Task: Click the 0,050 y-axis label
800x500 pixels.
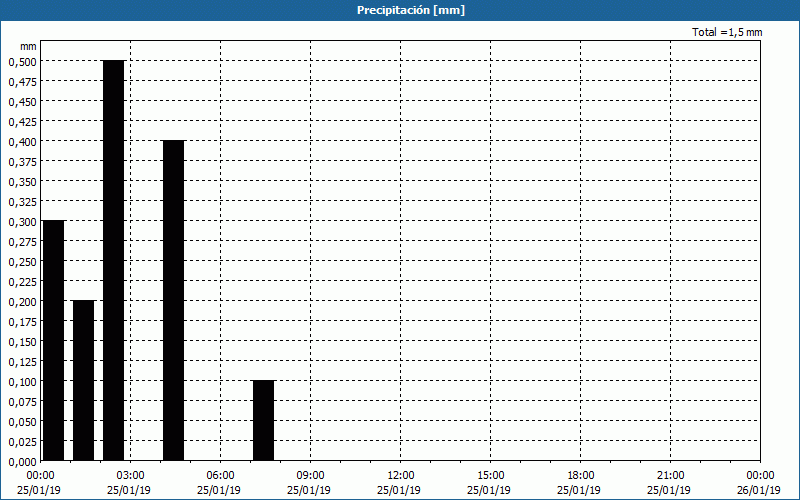Action: (23, 422)
